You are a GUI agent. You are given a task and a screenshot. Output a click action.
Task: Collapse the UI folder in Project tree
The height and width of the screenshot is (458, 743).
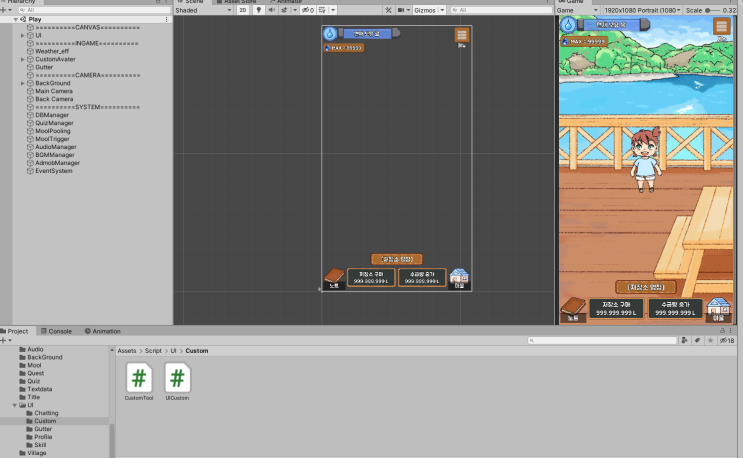click(x=15, y=405)
